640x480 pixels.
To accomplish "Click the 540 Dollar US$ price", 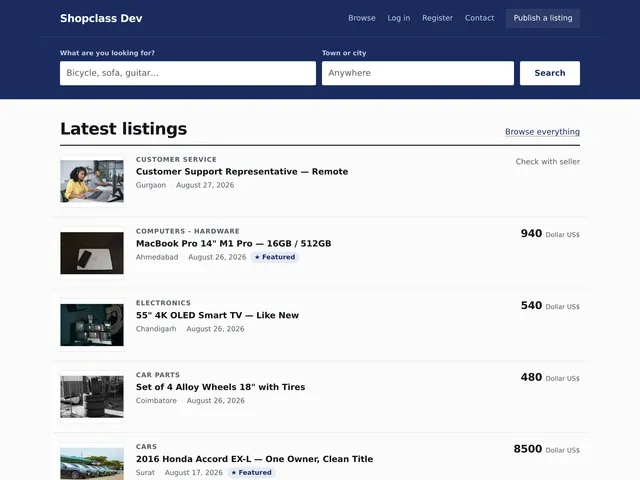I will pyautogui.click(x=550, y=305).
